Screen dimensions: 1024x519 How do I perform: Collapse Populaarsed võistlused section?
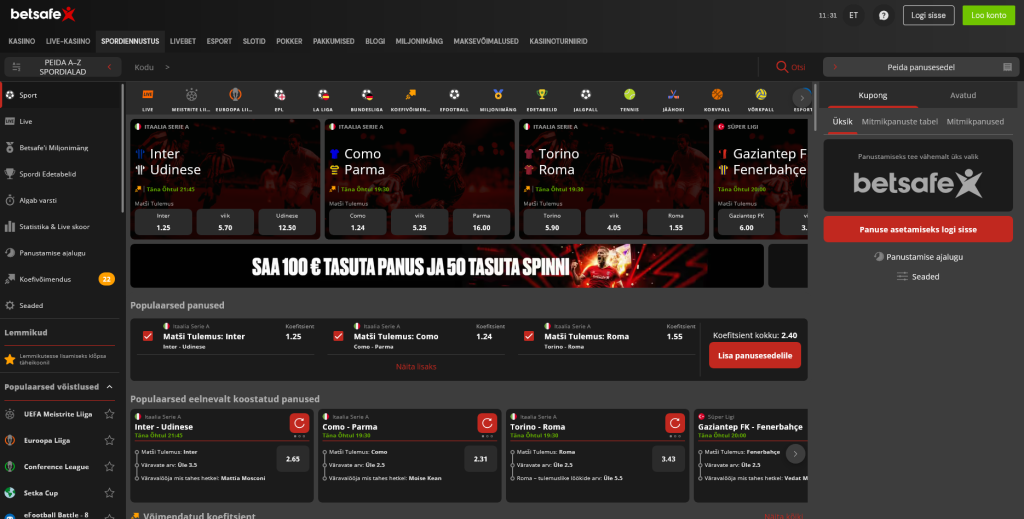coord(110,387)
